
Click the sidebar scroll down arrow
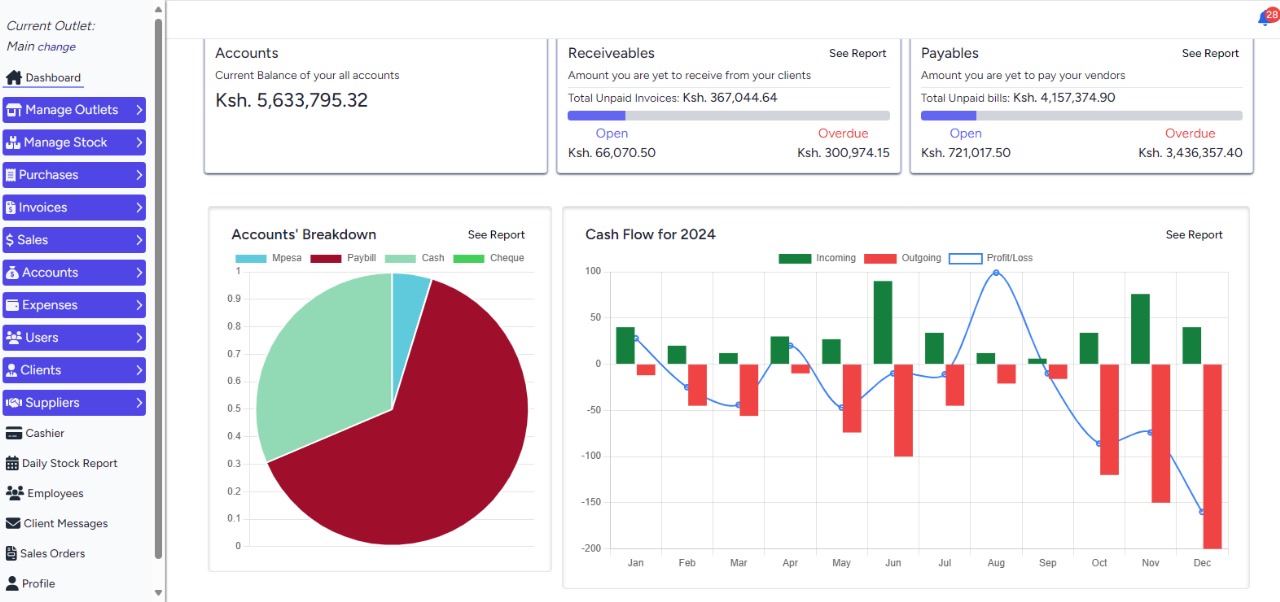pos(158,593)
